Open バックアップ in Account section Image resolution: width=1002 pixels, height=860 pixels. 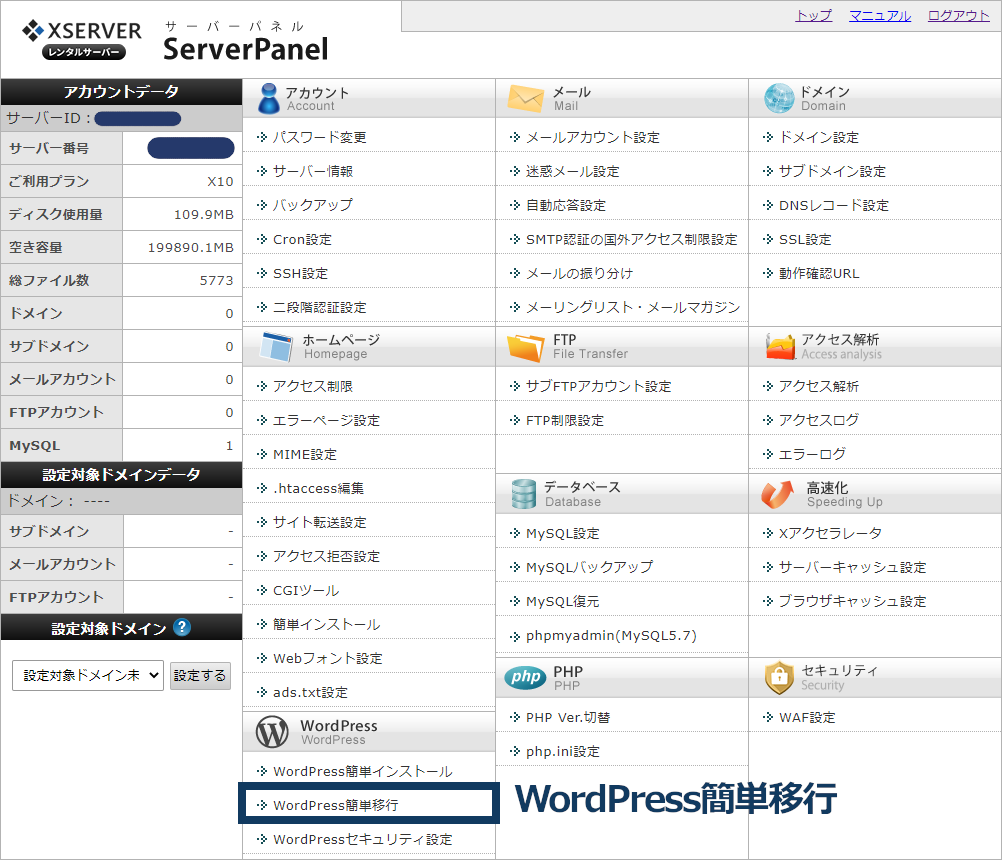313,204
